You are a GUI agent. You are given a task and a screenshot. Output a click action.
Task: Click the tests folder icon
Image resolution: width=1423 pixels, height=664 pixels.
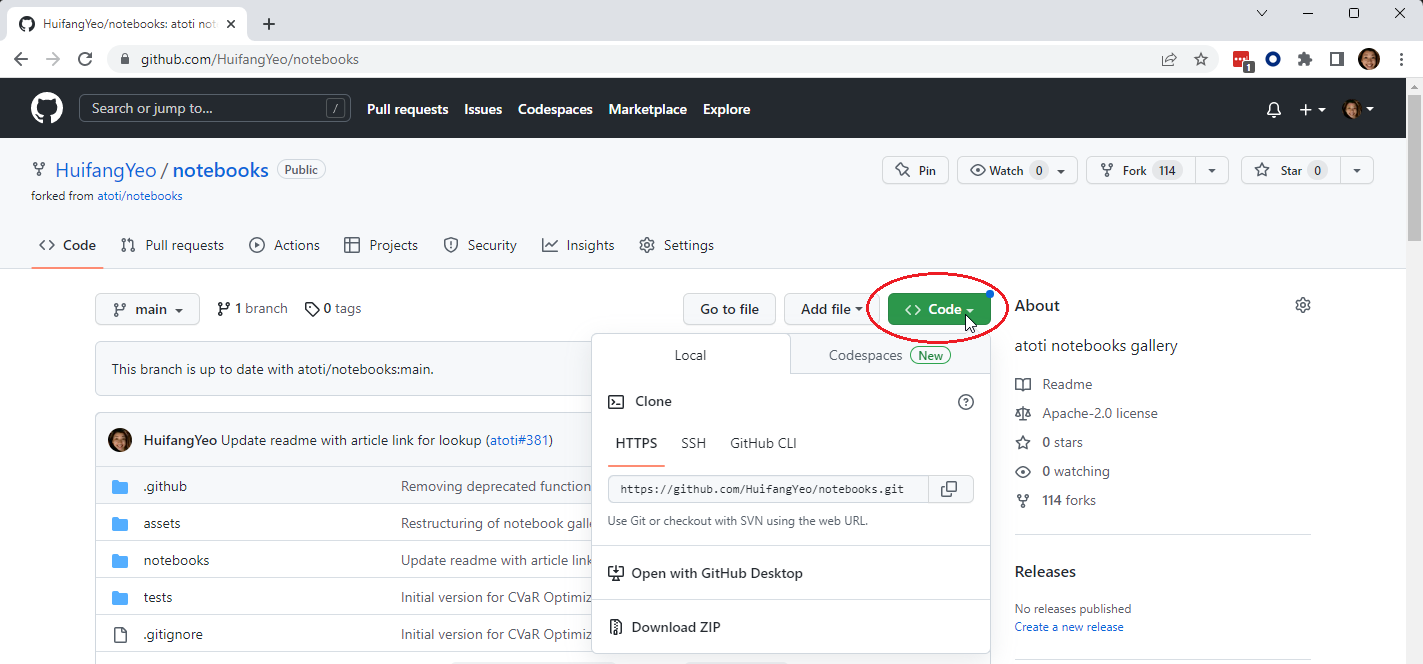pos(120,598)
